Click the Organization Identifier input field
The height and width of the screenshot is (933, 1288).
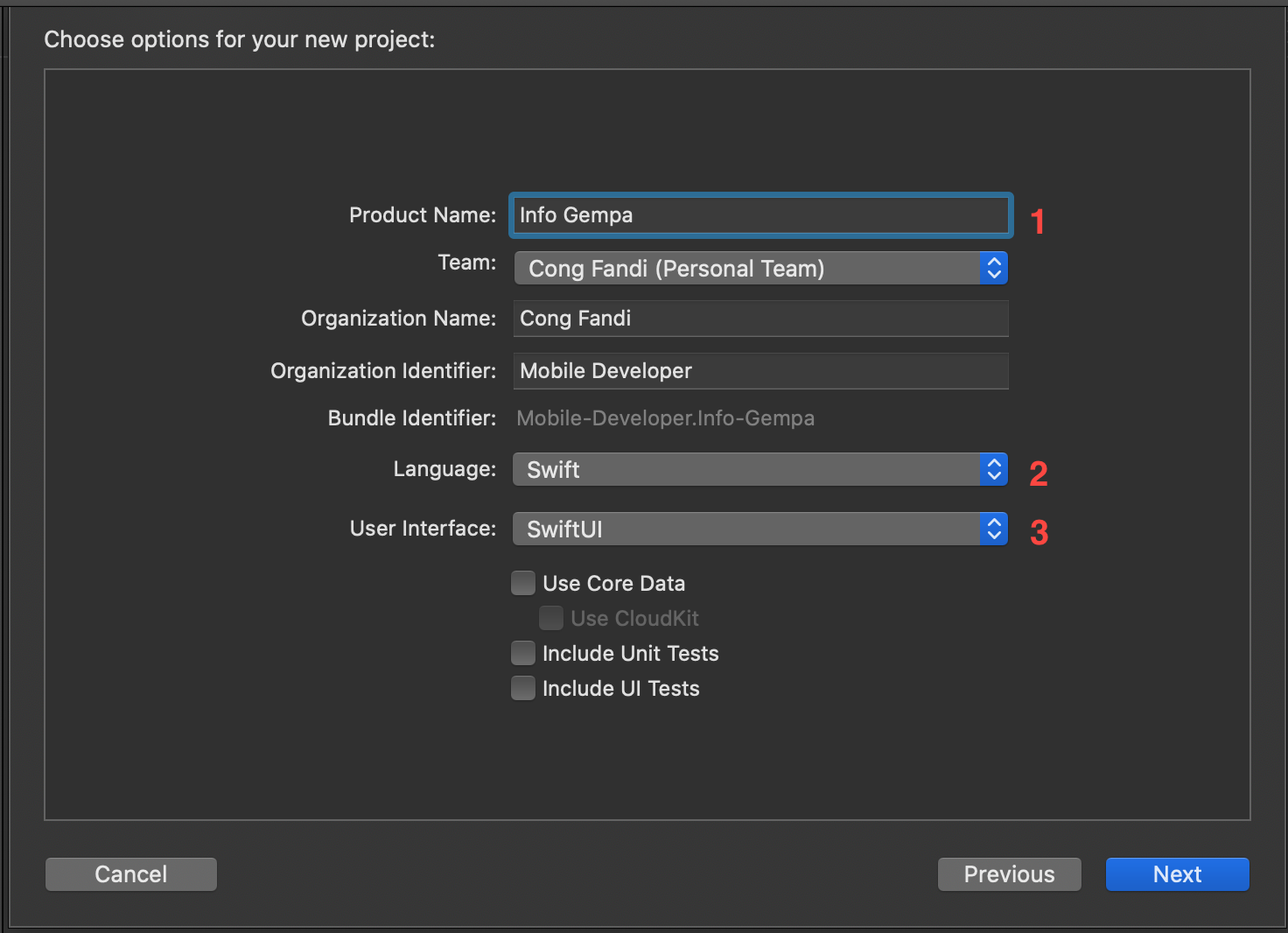point(759,371)
